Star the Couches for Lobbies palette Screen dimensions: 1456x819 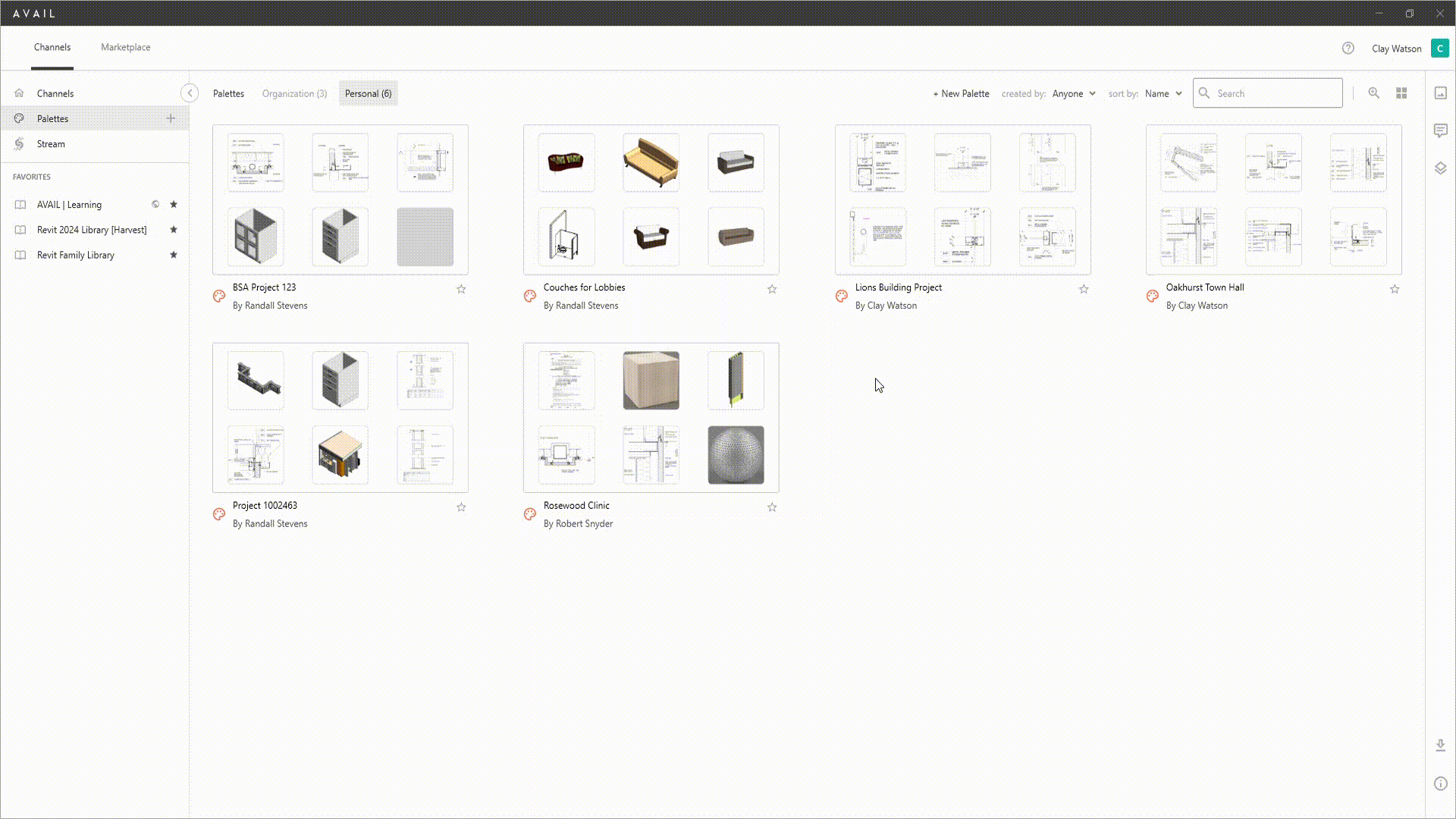772,289
